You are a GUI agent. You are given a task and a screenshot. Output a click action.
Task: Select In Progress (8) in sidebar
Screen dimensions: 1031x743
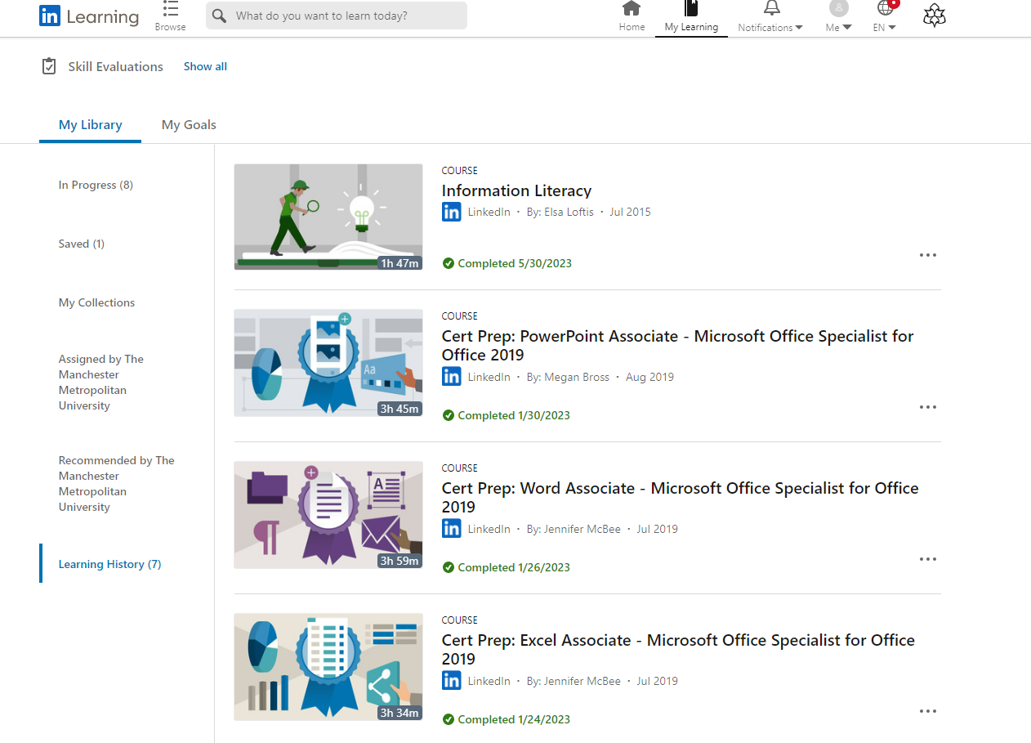[95, 185]
